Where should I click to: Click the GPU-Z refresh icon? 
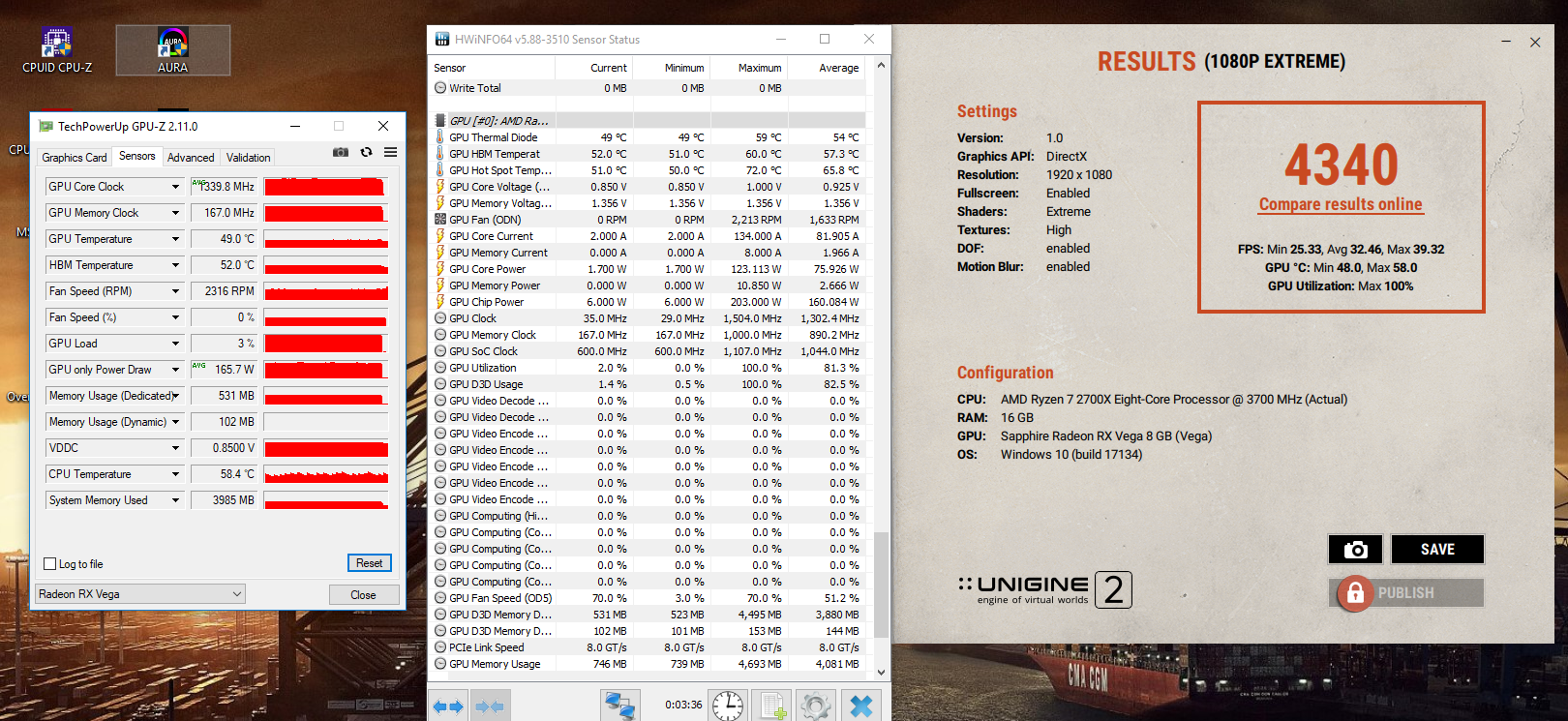pyautogui.click(x=366, y=152)
